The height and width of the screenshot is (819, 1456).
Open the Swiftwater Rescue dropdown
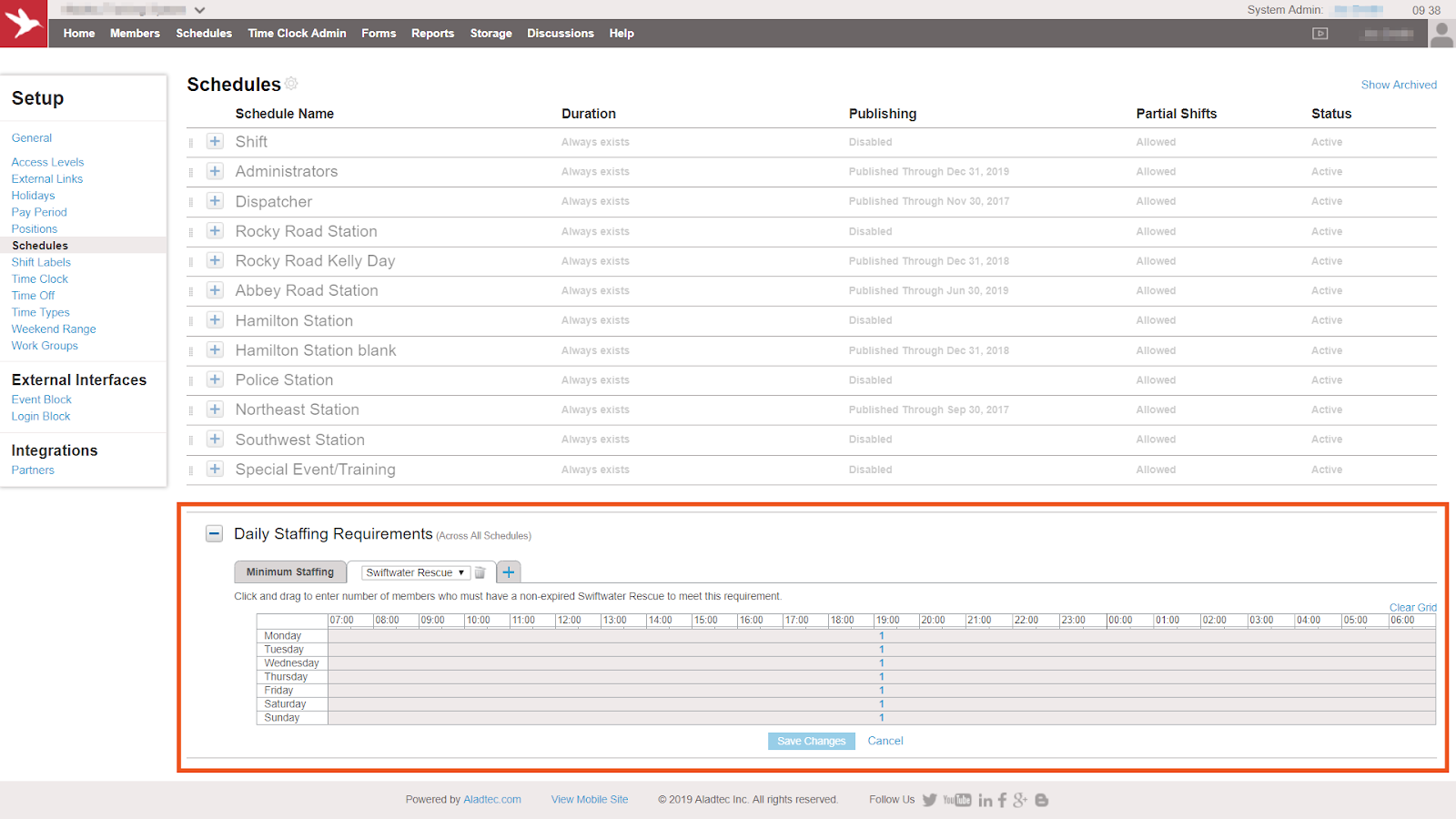pos(415,572)
